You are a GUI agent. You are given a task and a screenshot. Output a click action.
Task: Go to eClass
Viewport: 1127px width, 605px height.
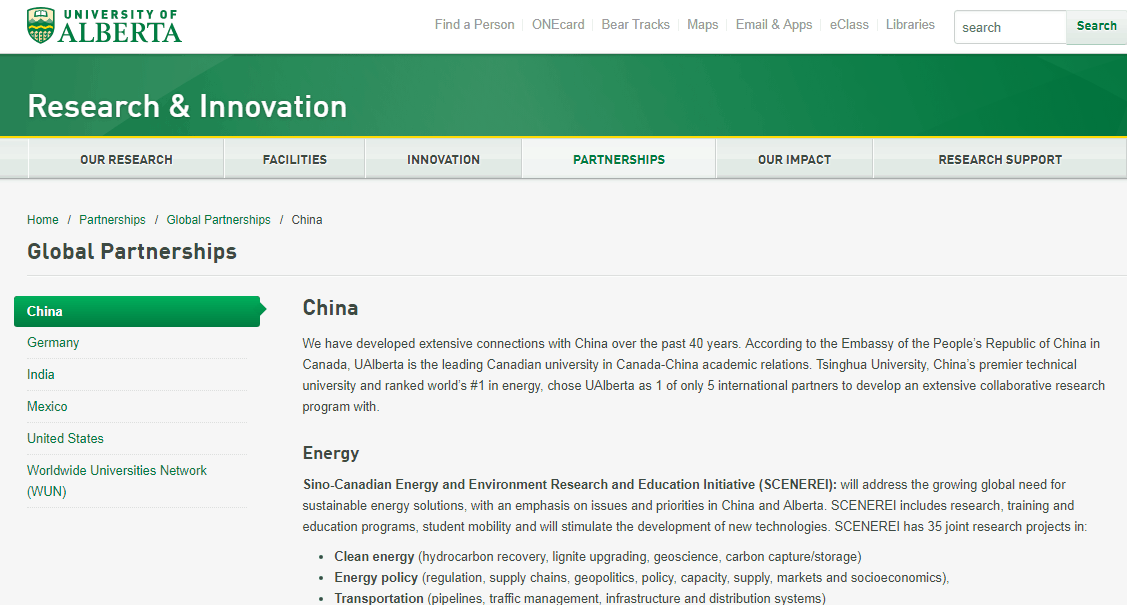click(849, 24)
